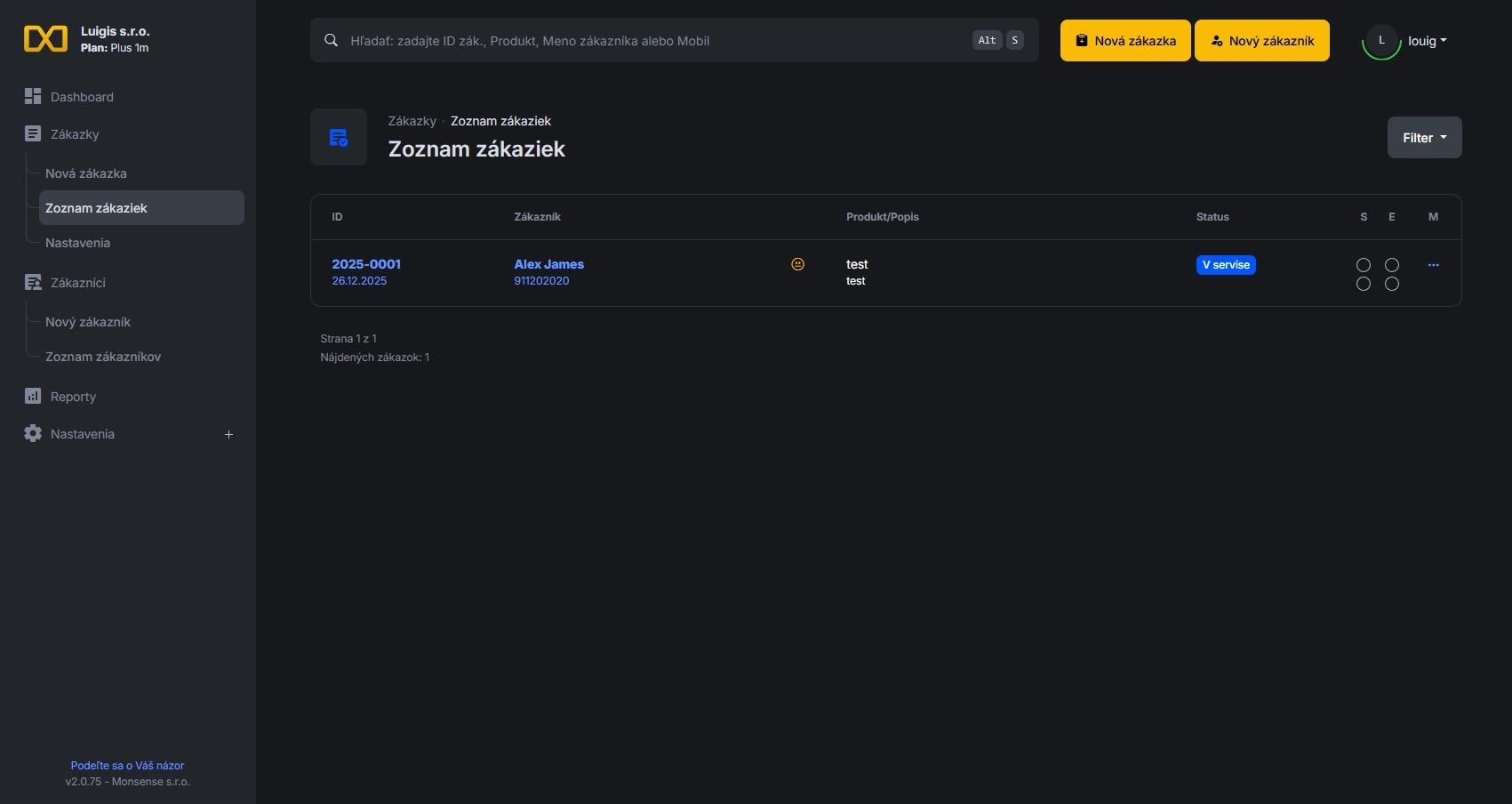Open Reporty using its chart icon

33,396
